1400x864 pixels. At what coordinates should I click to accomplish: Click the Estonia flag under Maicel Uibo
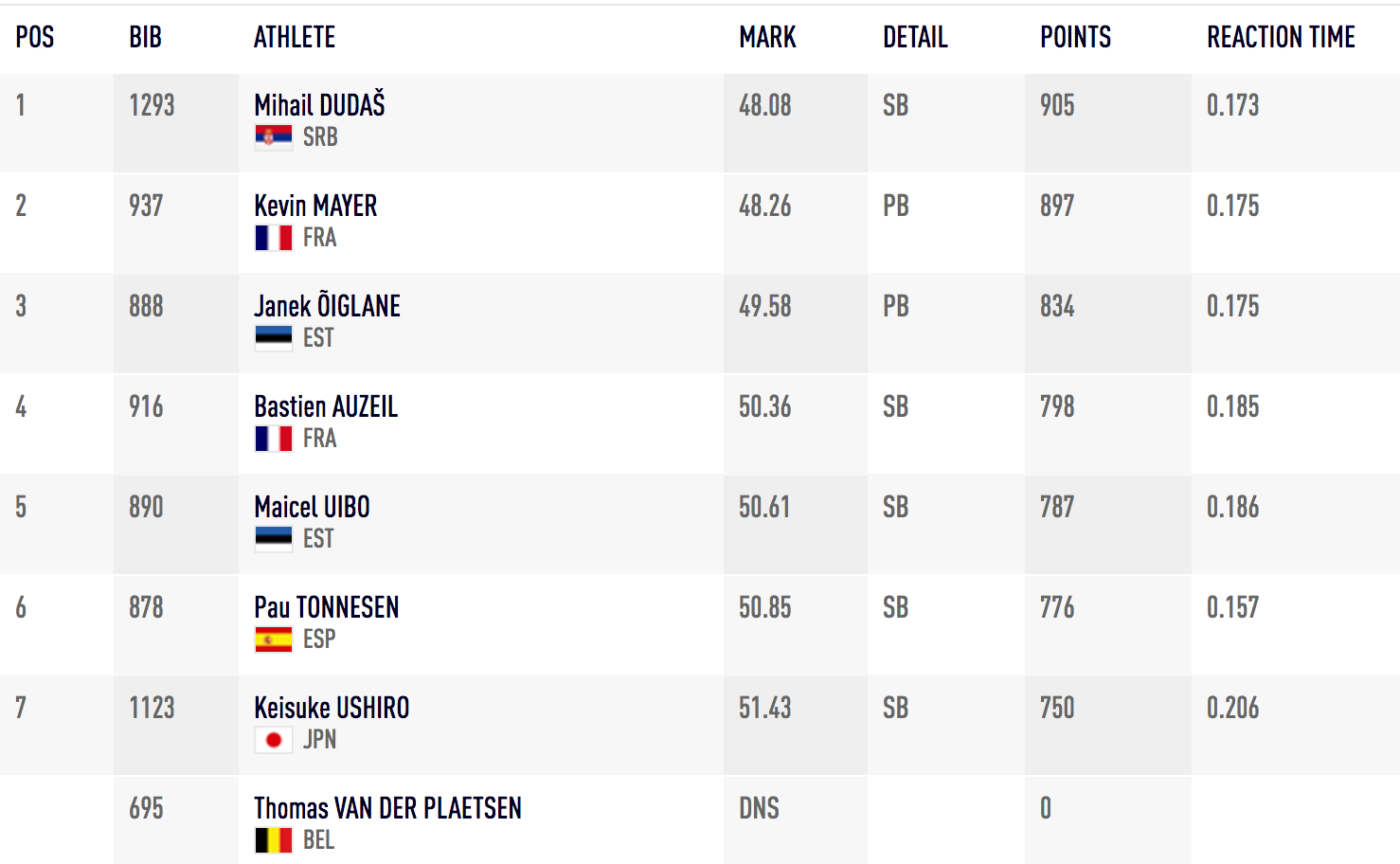coord(273,539)
